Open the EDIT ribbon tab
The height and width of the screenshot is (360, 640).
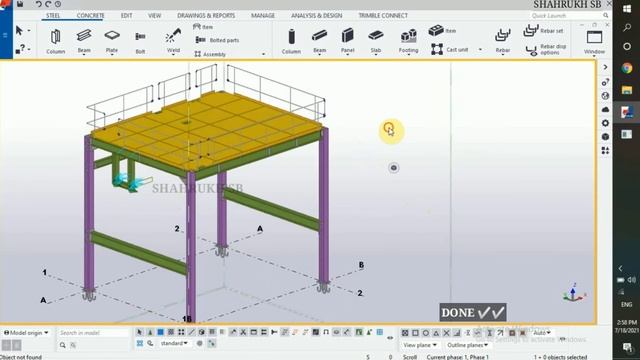coord(126,16)
